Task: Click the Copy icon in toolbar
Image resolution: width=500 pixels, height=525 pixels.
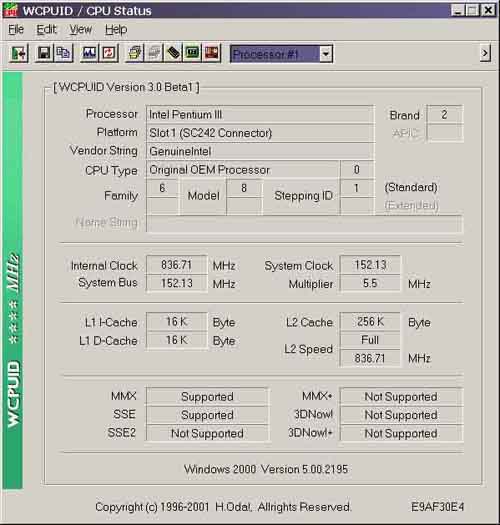Action: pyautogui.click(x=63, y=54)
